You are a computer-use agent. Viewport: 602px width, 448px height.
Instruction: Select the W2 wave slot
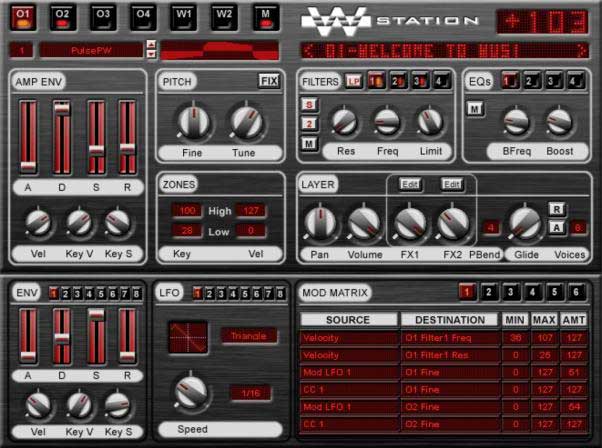click(224, 18)
